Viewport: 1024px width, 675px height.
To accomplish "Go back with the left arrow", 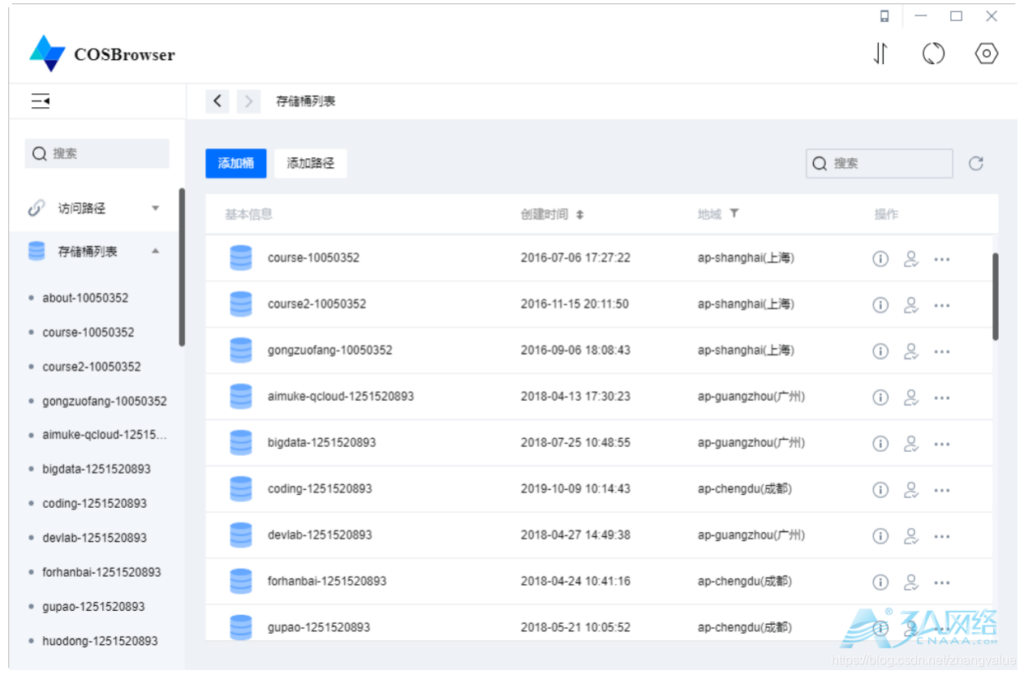I will 217,101.
